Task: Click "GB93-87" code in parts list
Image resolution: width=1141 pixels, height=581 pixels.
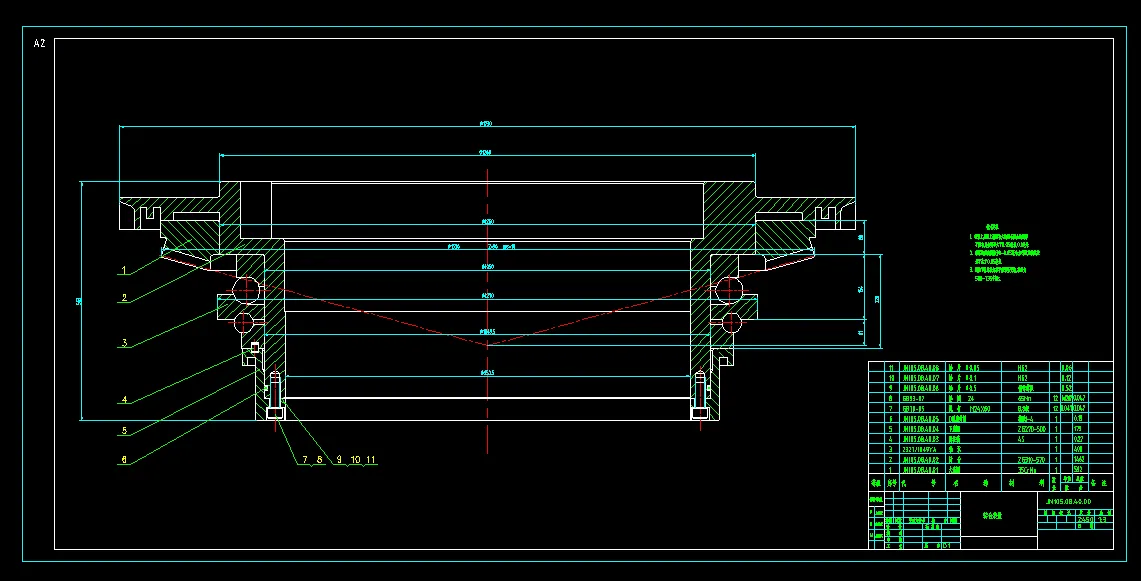Action: coord(914,398)
